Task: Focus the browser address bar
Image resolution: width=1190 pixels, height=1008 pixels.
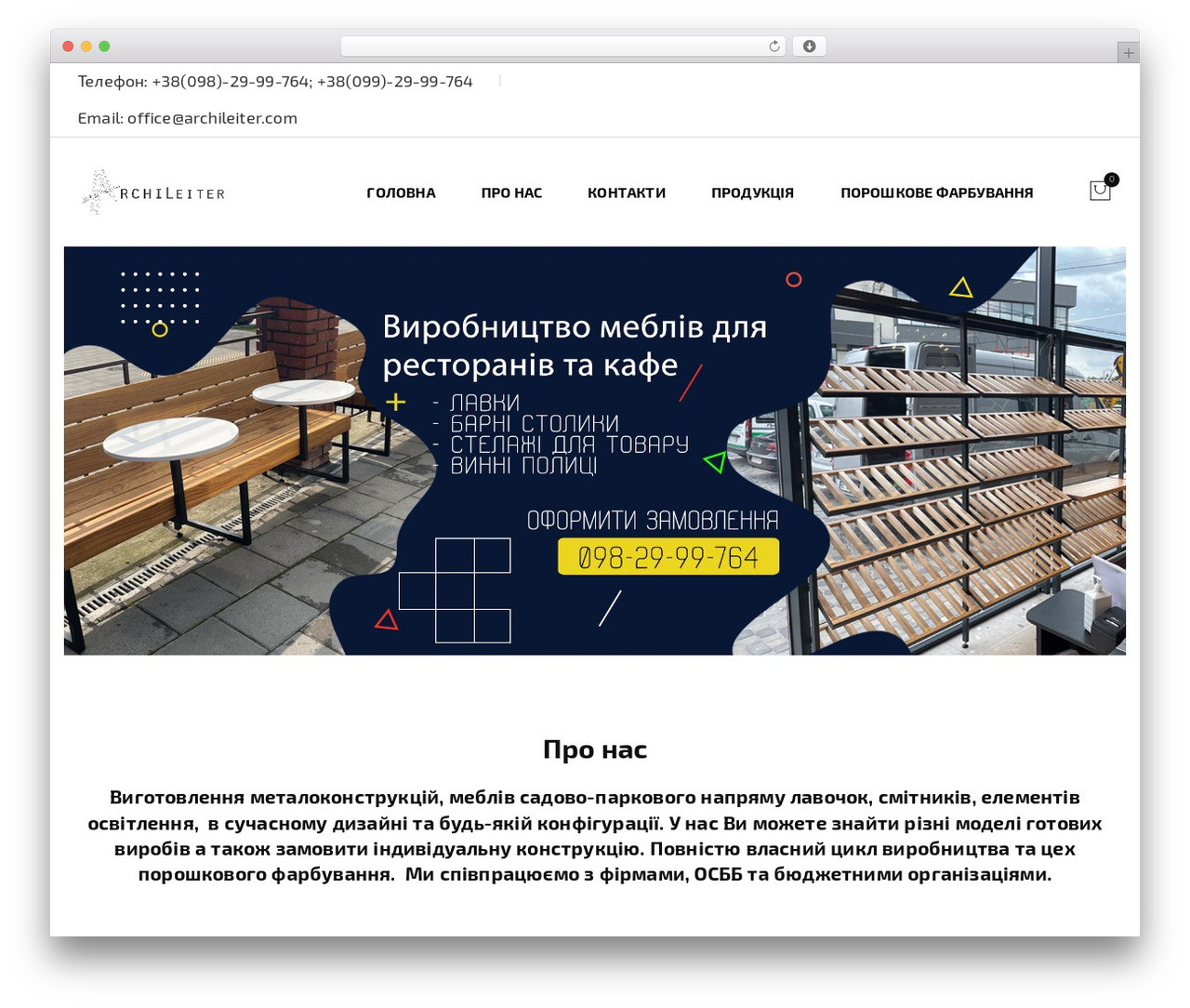Action: coord(563,46)
